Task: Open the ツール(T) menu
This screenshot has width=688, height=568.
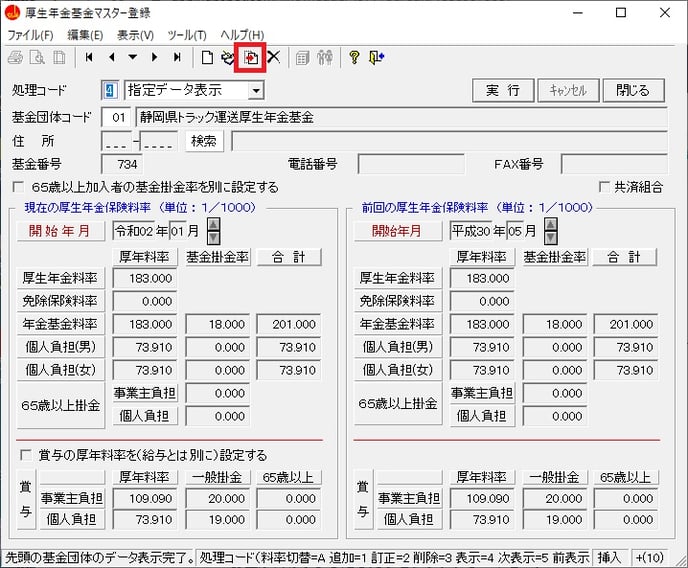Action: (x=187, y=35)
